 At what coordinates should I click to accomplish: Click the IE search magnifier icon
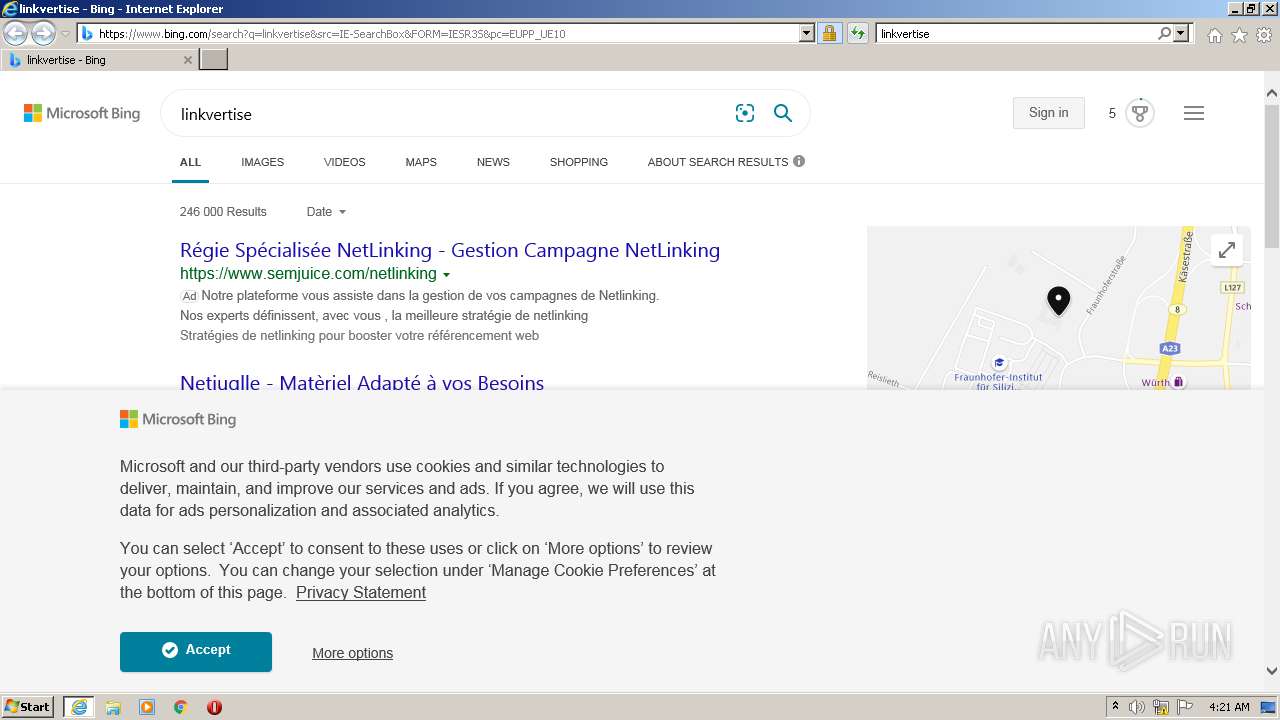coord(1164,33)
